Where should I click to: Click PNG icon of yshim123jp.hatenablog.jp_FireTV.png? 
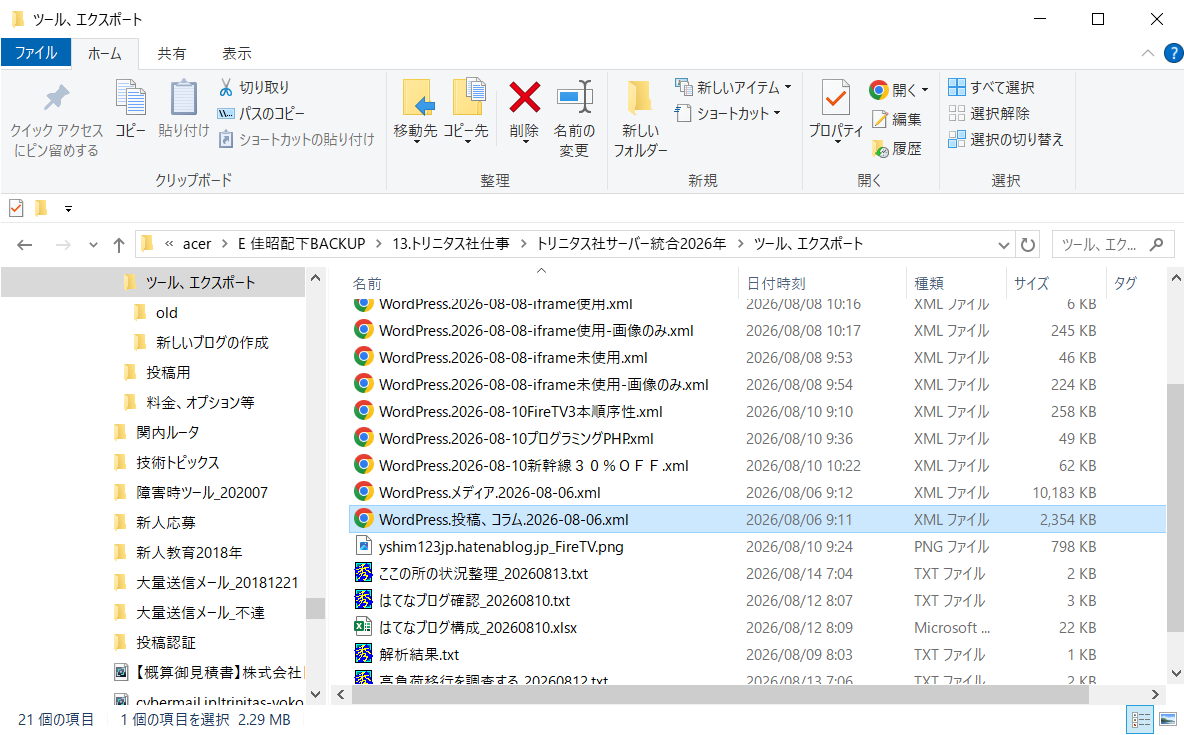pos(364,545)
